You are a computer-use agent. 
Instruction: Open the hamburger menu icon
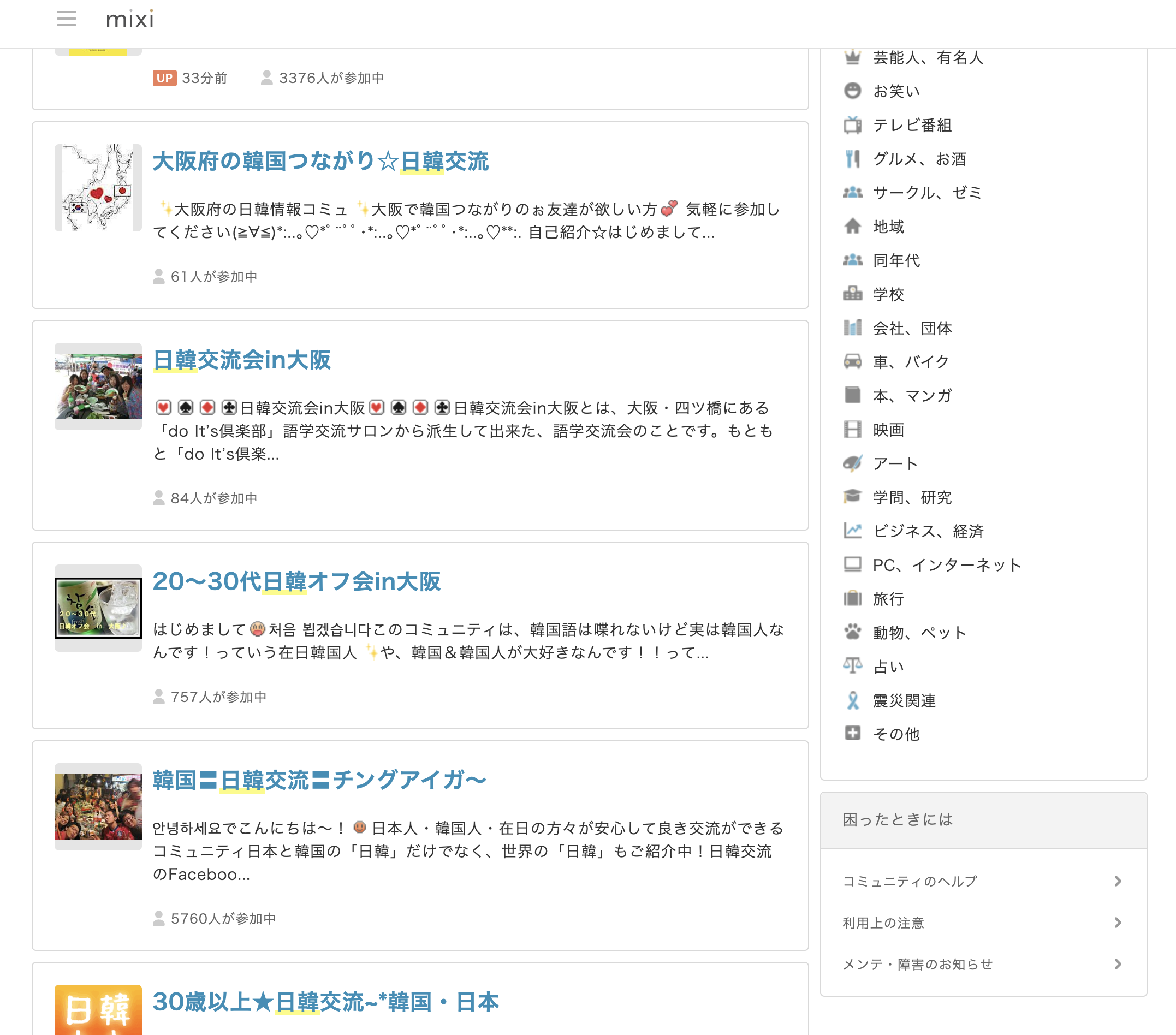(x=66, y=19)
